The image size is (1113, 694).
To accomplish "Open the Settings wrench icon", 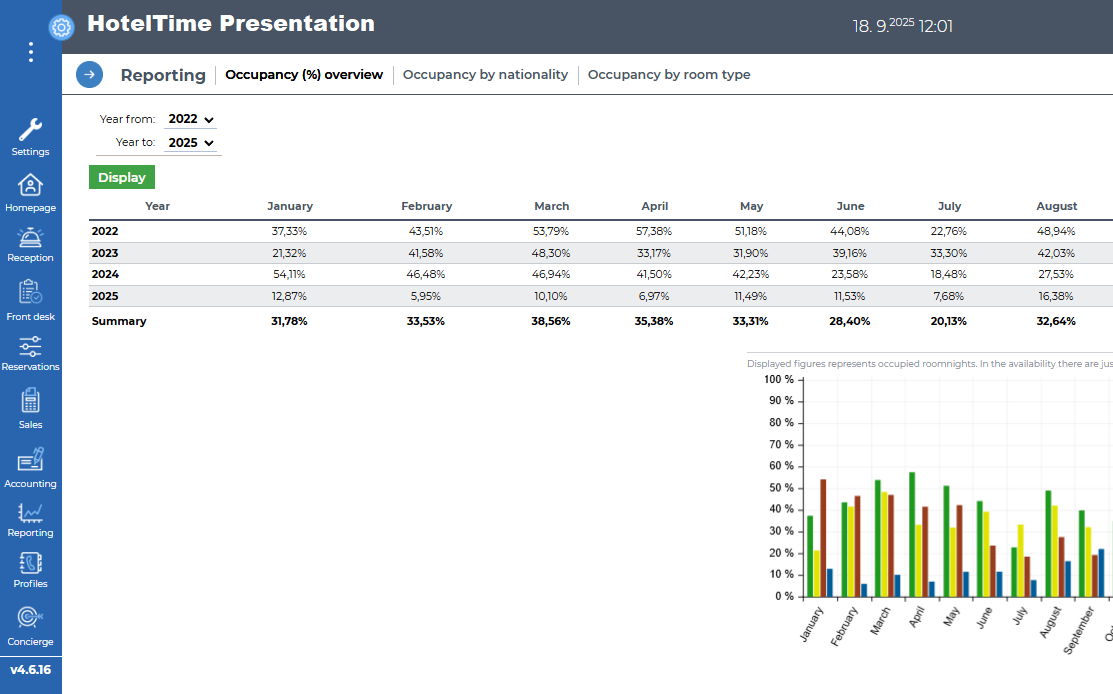I will (30, 130).
